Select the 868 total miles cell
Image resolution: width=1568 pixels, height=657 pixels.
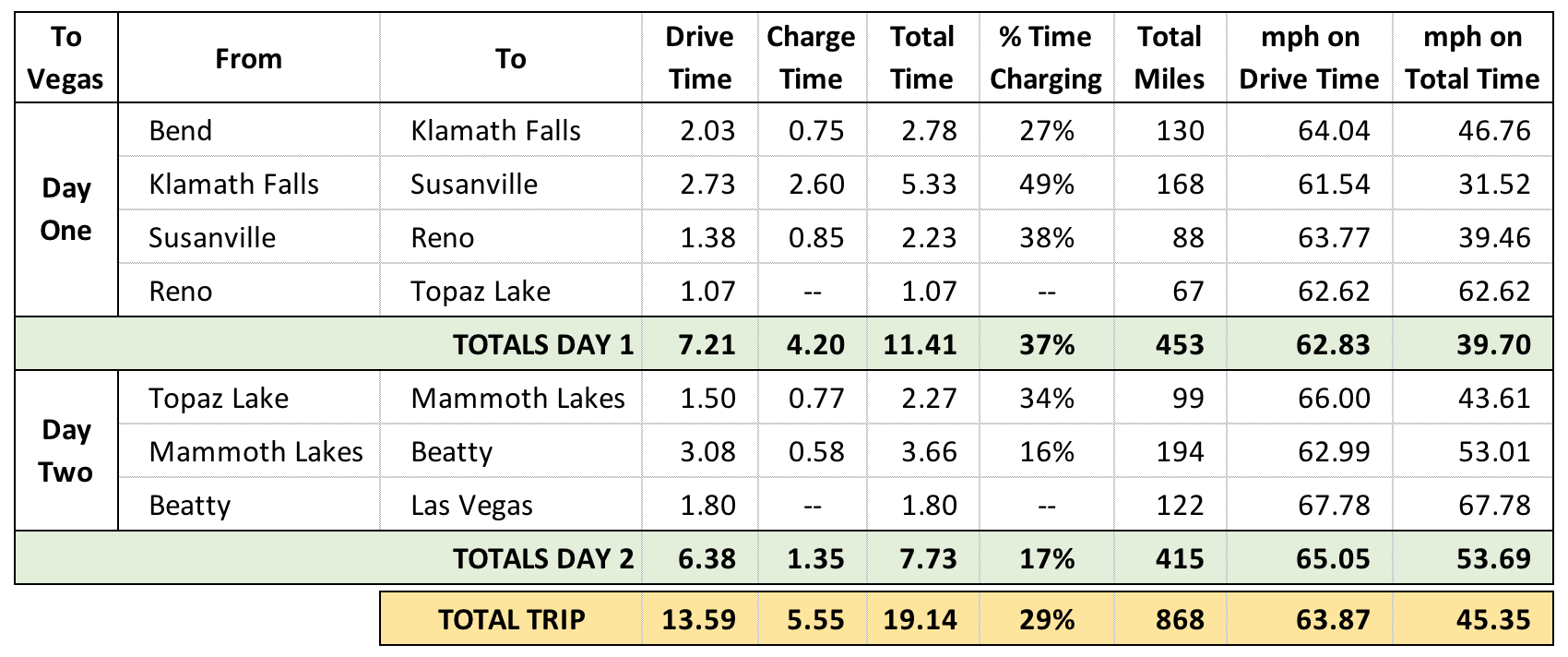coord(1169,618)
